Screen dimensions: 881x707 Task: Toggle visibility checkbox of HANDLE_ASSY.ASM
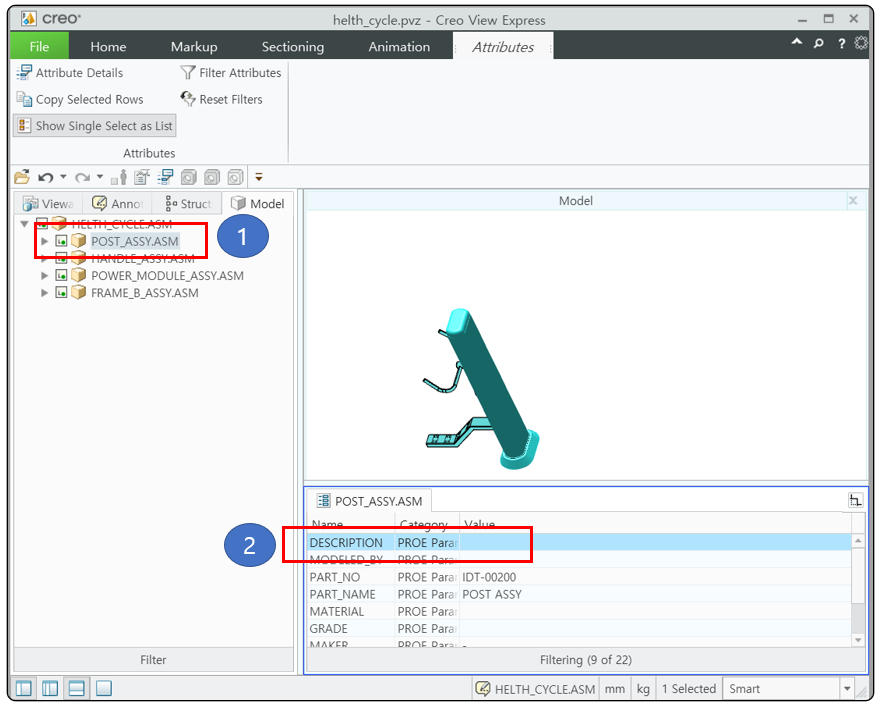click(x=61, y=259)
